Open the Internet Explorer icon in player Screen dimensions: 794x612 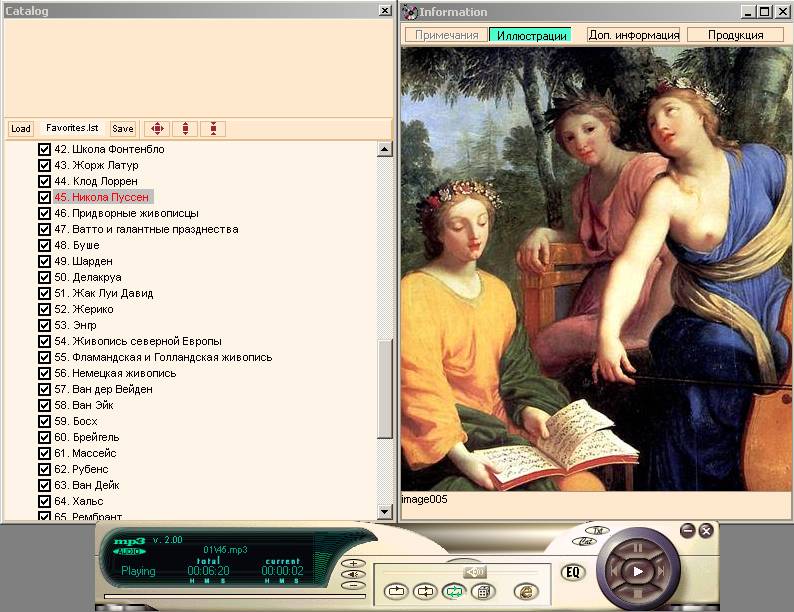click(x=526, y=591)
